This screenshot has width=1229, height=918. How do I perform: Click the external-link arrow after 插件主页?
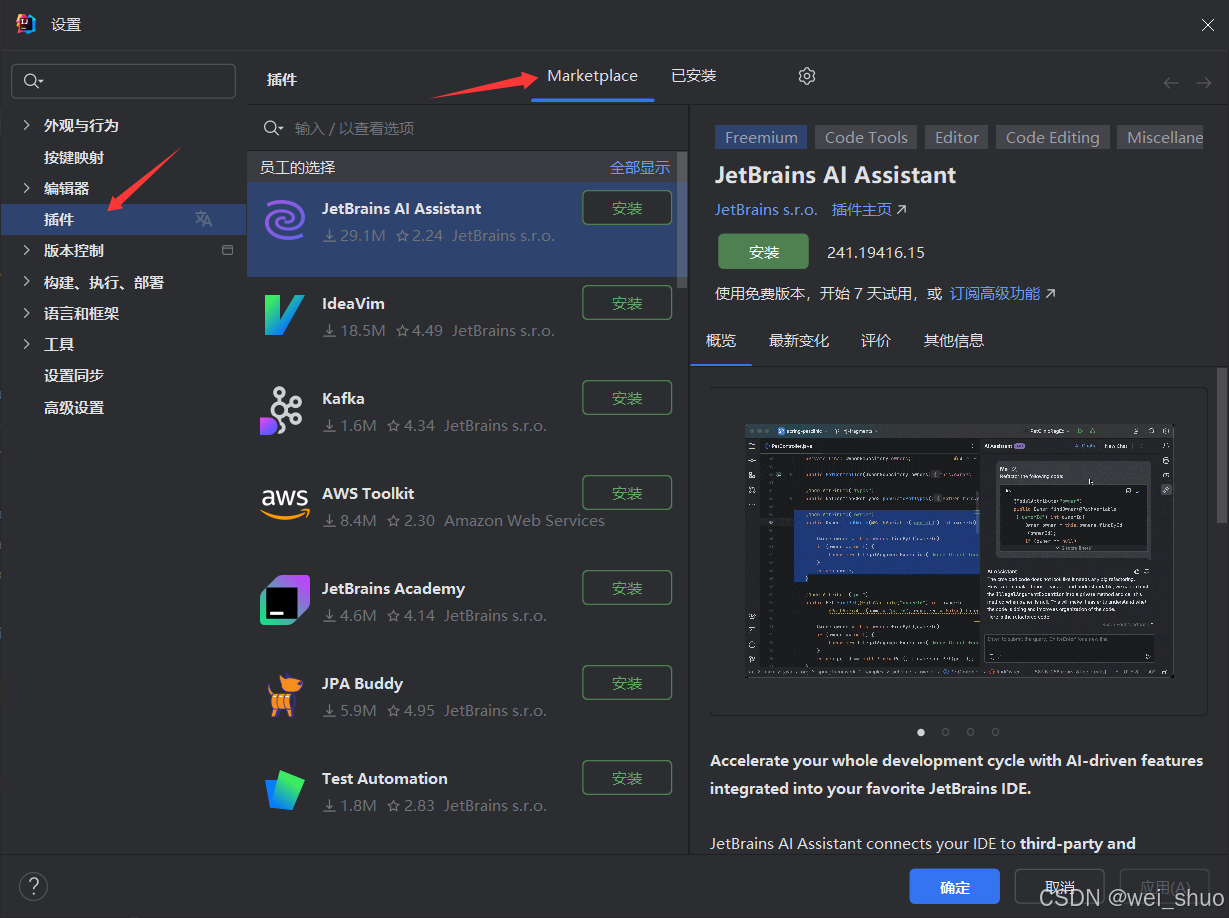click(x=901, y=209)
